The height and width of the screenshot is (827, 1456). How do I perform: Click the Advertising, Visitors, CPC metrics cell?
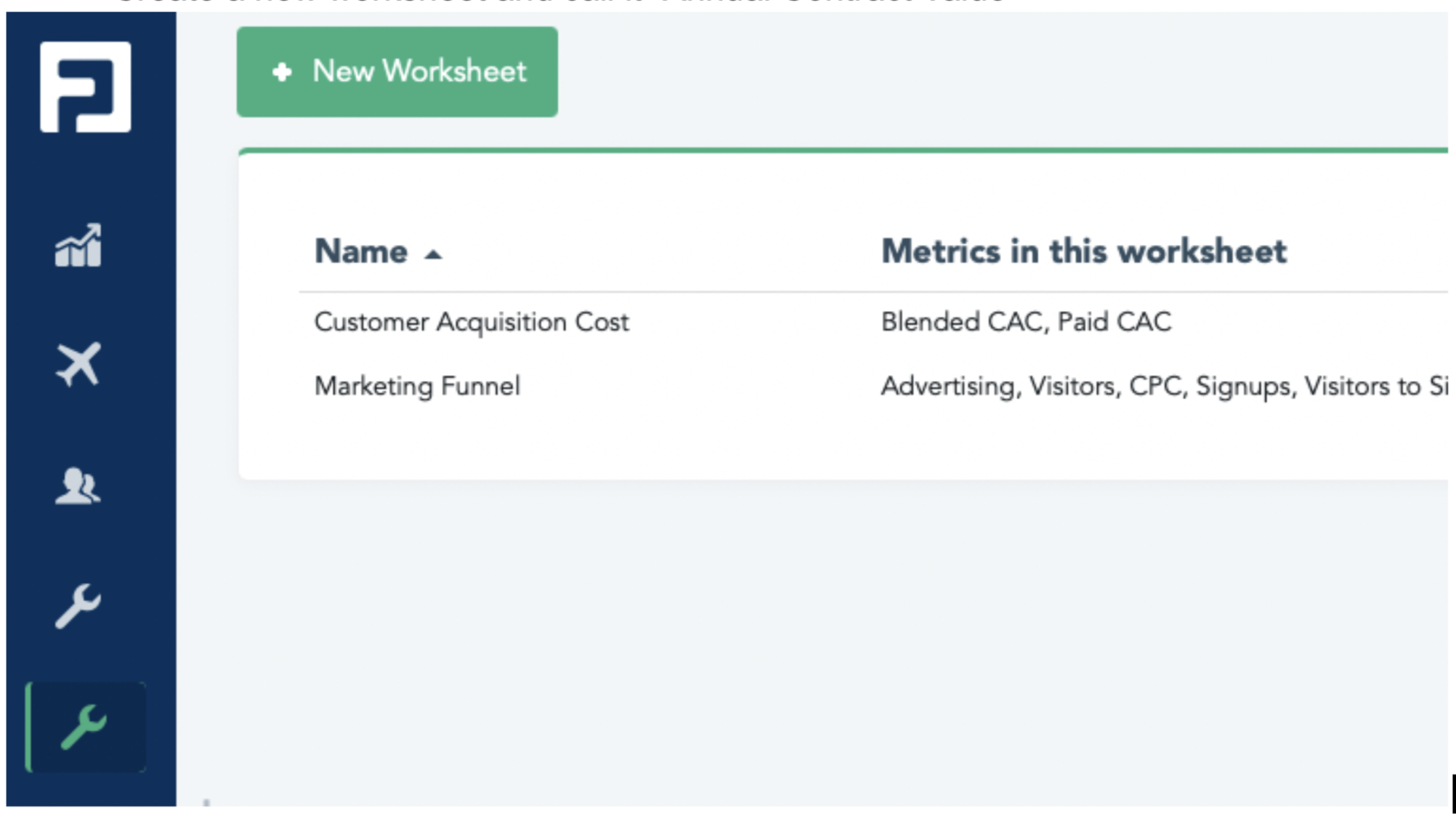(x=1162, y=386)
